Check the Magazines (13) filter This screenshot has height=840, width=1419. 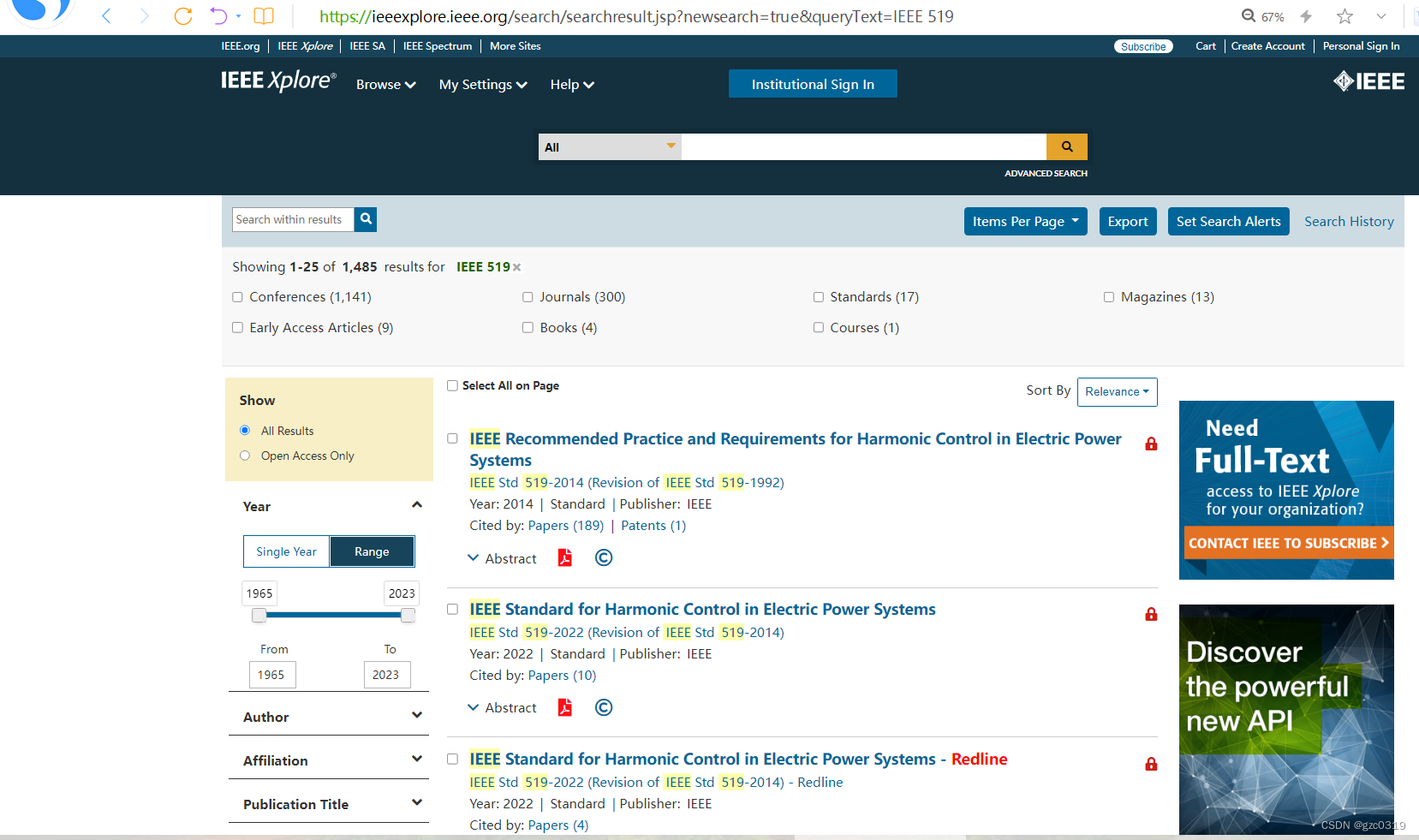tap(1109, 297)
